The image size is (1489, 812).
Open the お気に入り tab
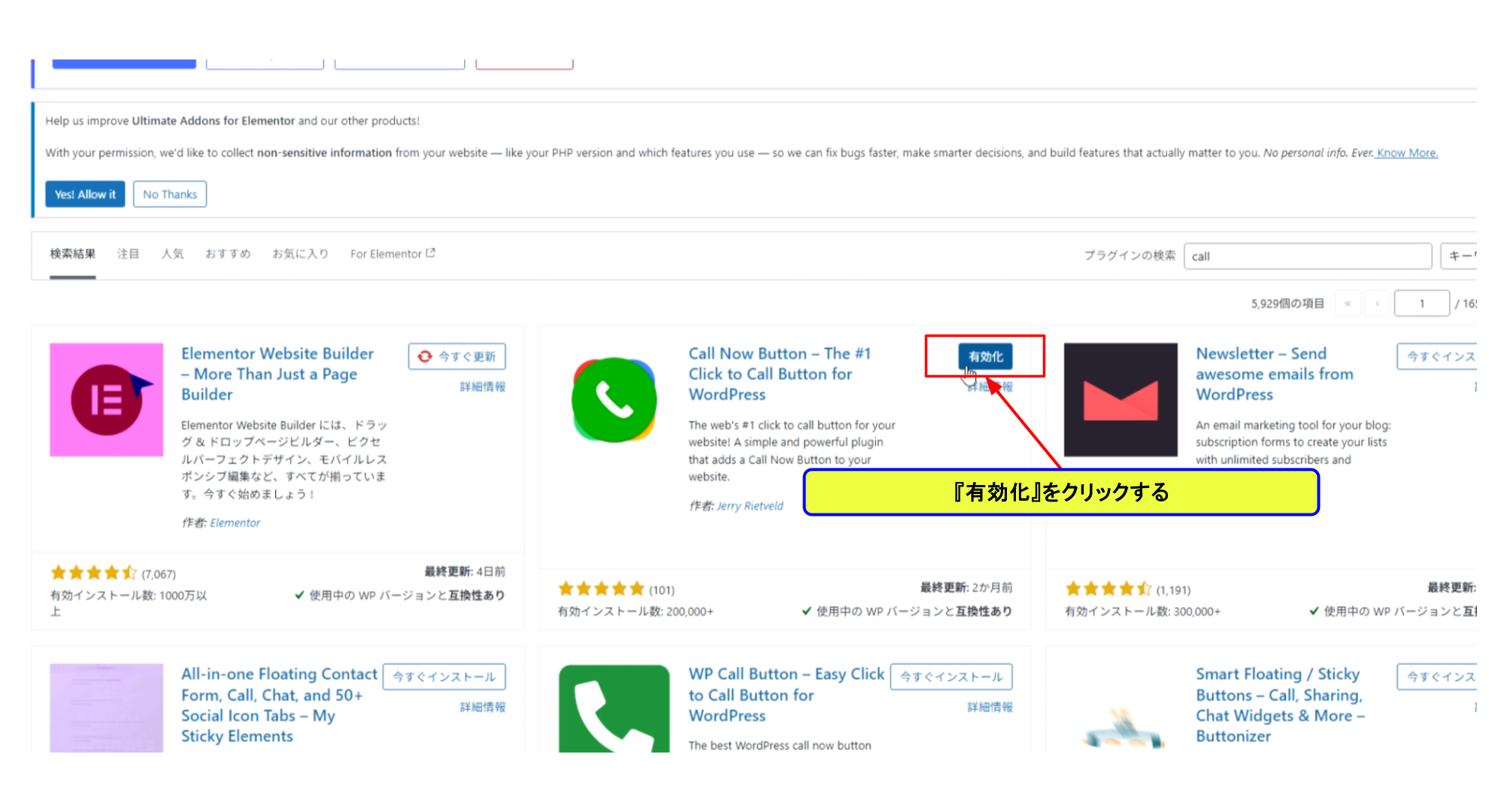point(300,254)
